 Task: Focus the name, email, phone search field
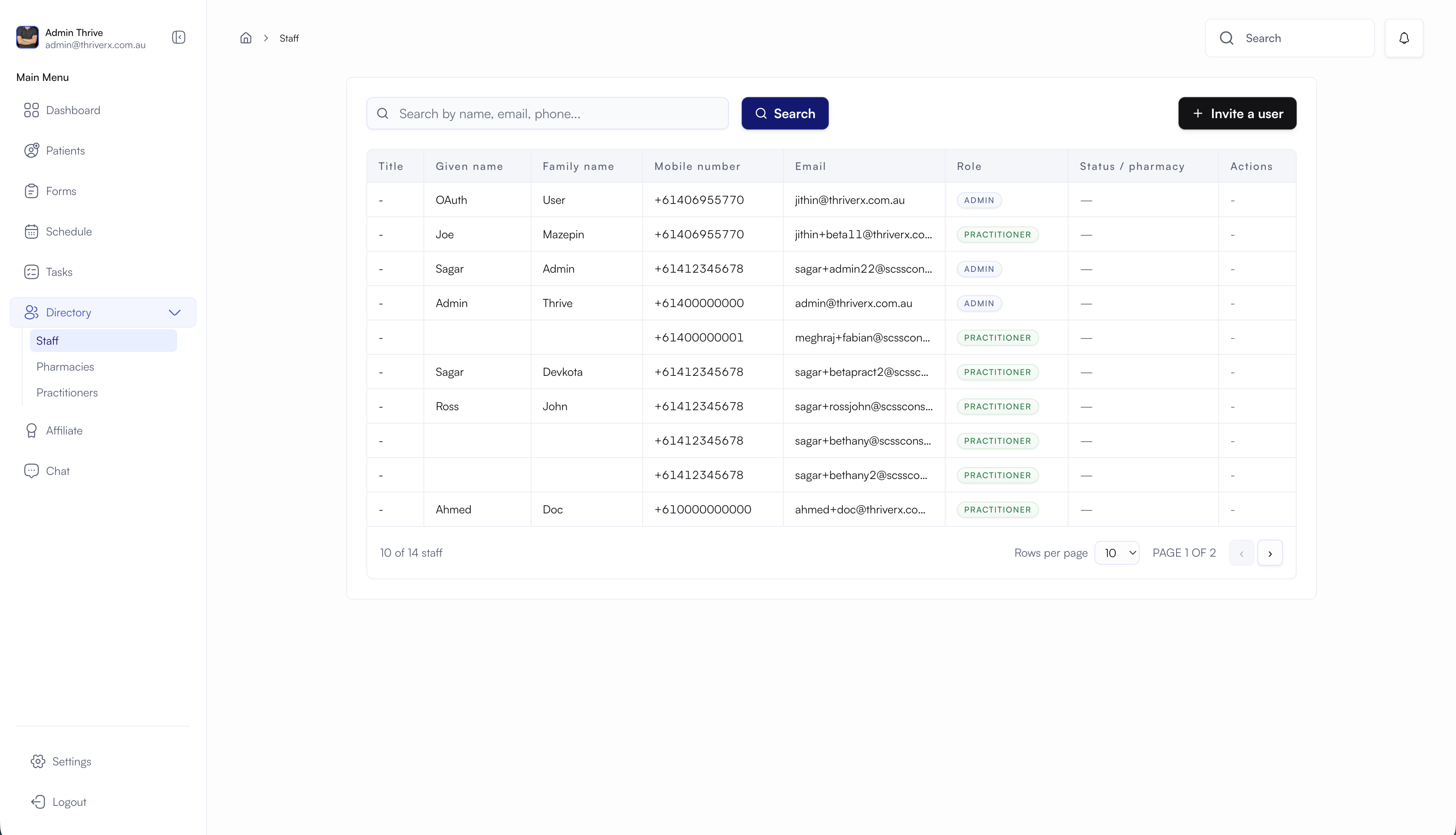coord(548,114)
